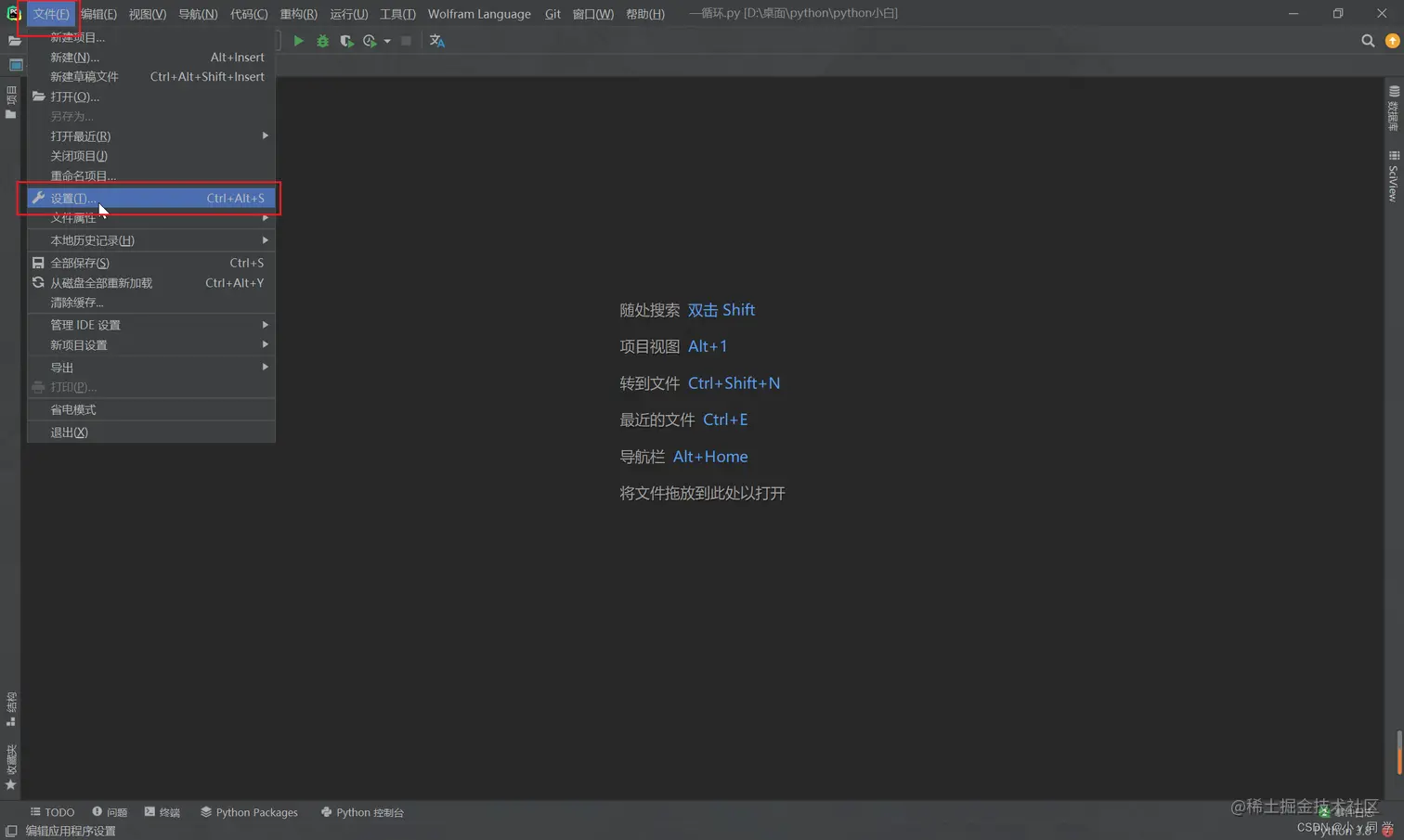Open the 代码(C) menu
The width and height of the screenshot is (1404, 840).
(x=249, y=14)
